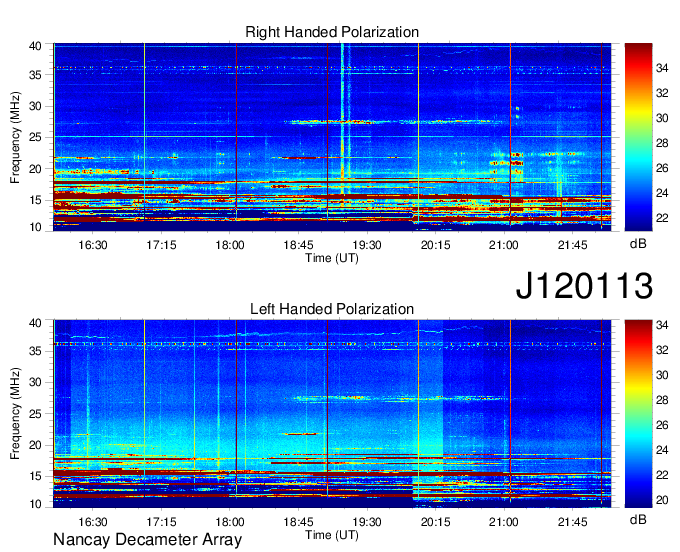Click 19:30 tick on right-handed plot
Image resolution: width=680 pixels, height=552 pixels.
367,245
